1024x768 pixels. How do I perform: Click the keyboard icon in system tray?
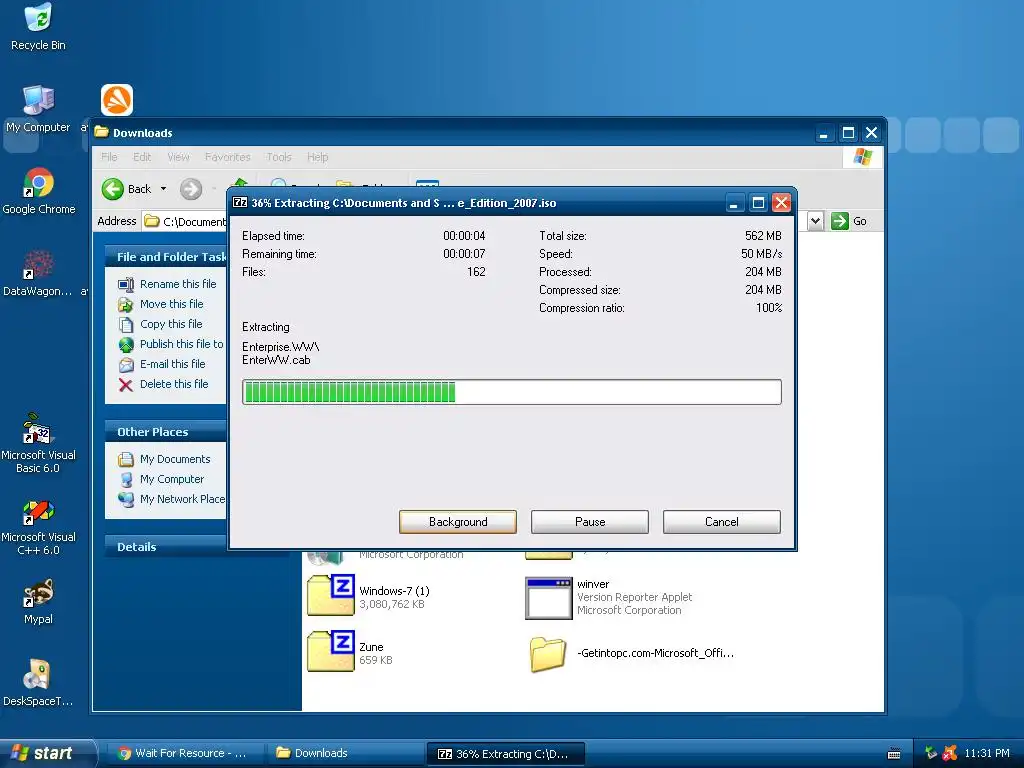click(895, 754)
